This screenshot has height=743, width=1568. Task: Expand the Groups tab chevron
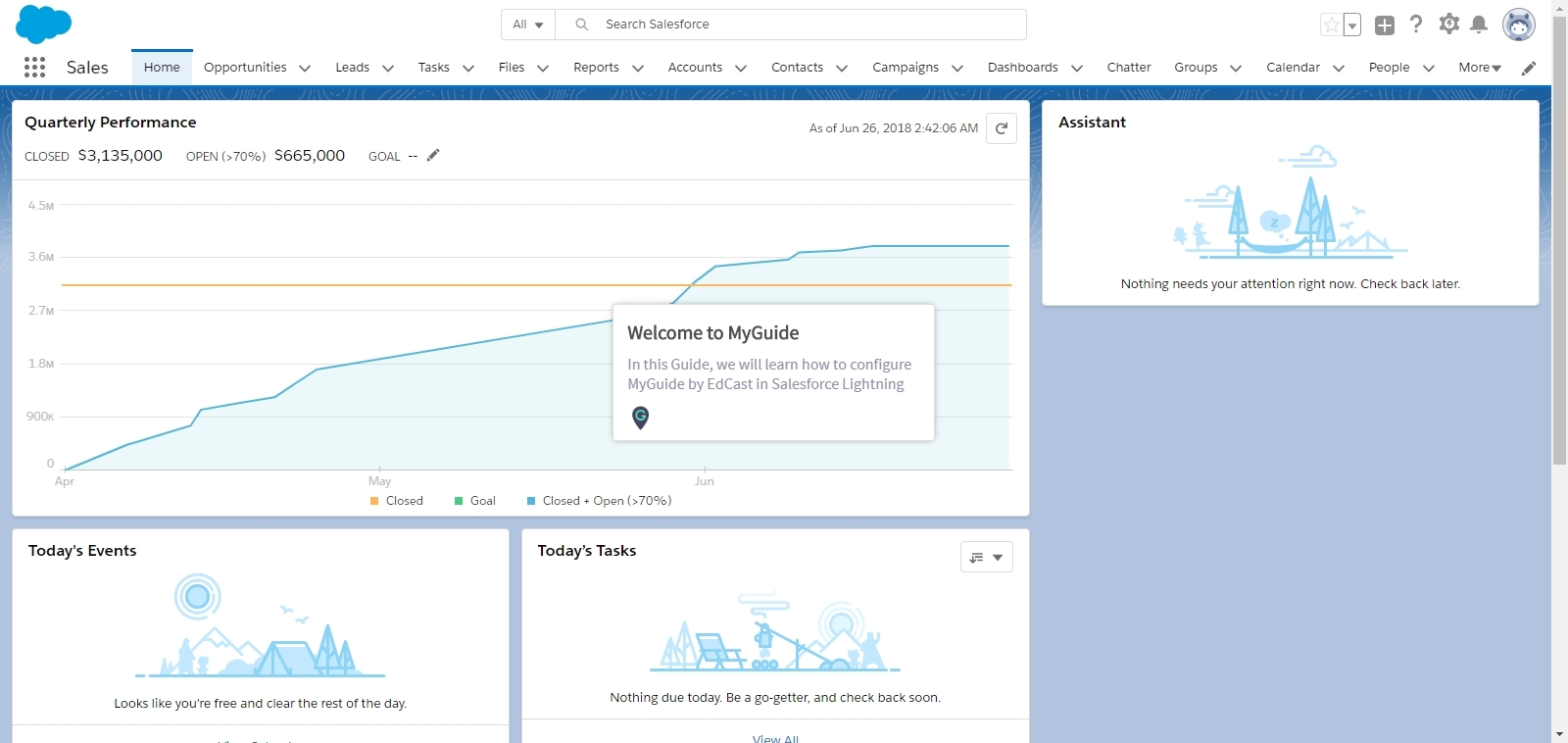1236,69
